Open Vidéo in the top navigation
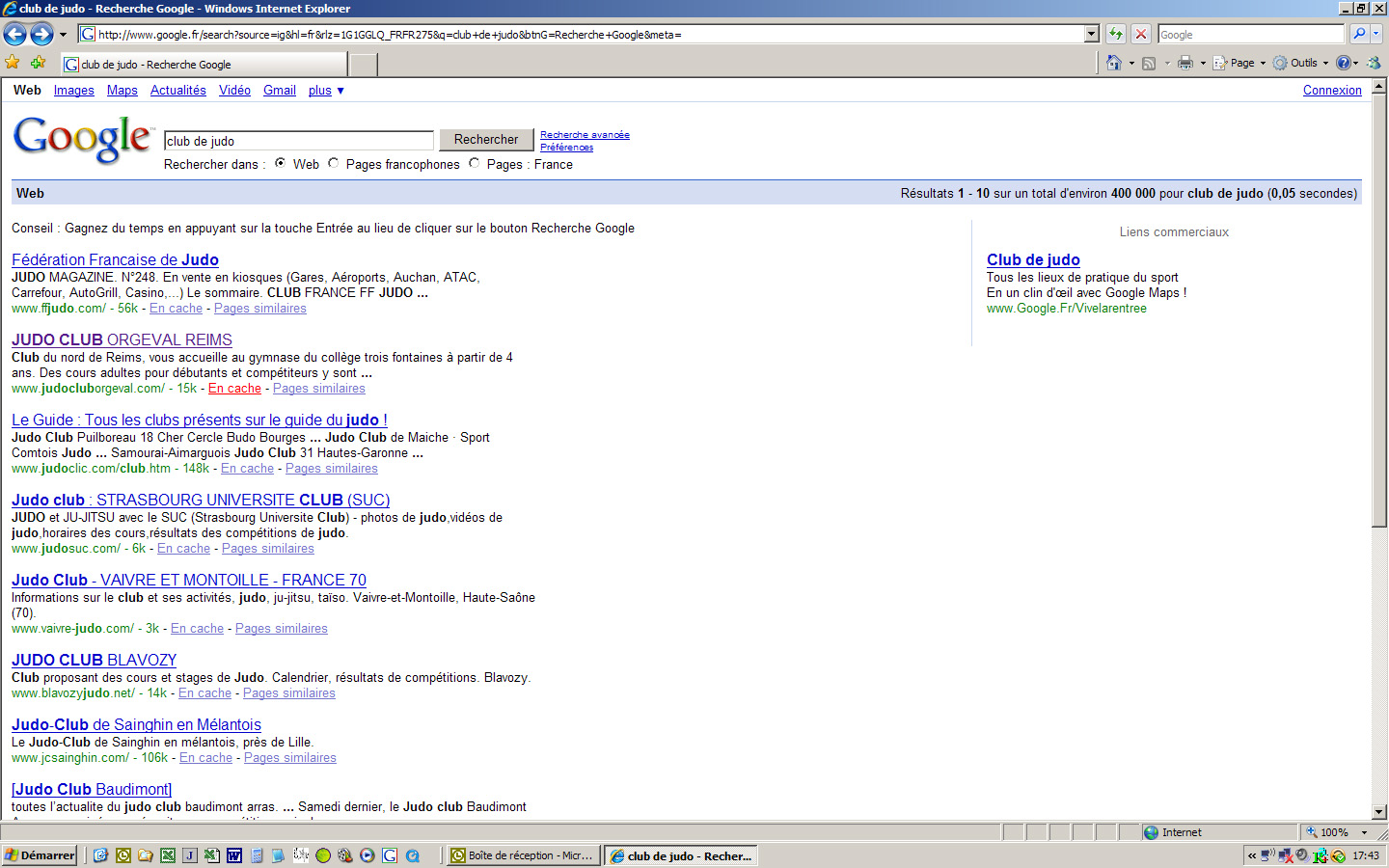Image resolution: width=1389 pixels, height=868 pixels. (234, 91)
